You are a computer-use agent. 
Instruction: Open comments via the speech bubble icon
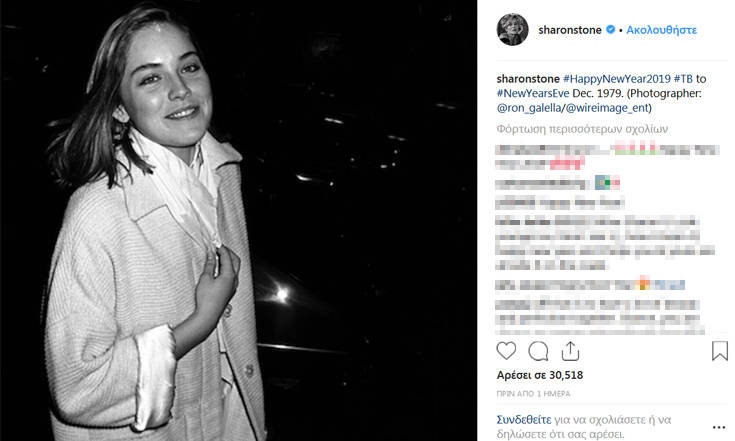[x=538, y=351]
